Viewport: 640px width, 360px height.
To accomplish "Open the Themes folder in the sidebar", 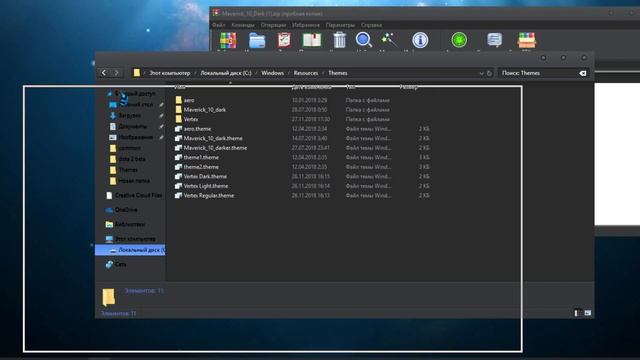I will tap(128, 169).
